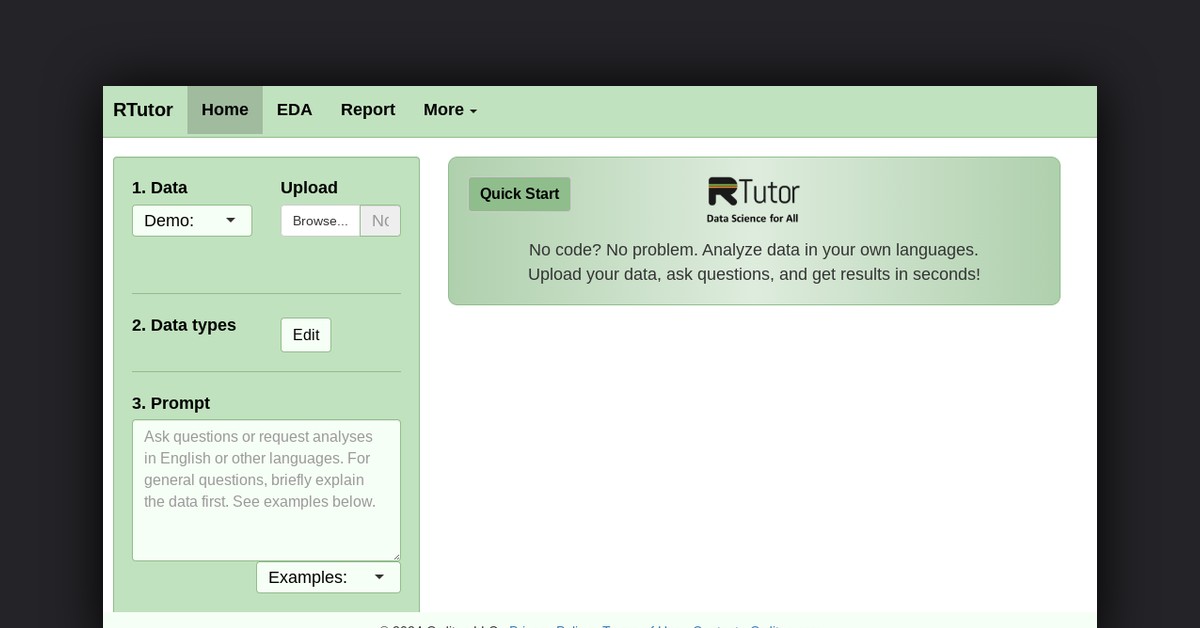Switch to the EDA tab

pos(294,110)
